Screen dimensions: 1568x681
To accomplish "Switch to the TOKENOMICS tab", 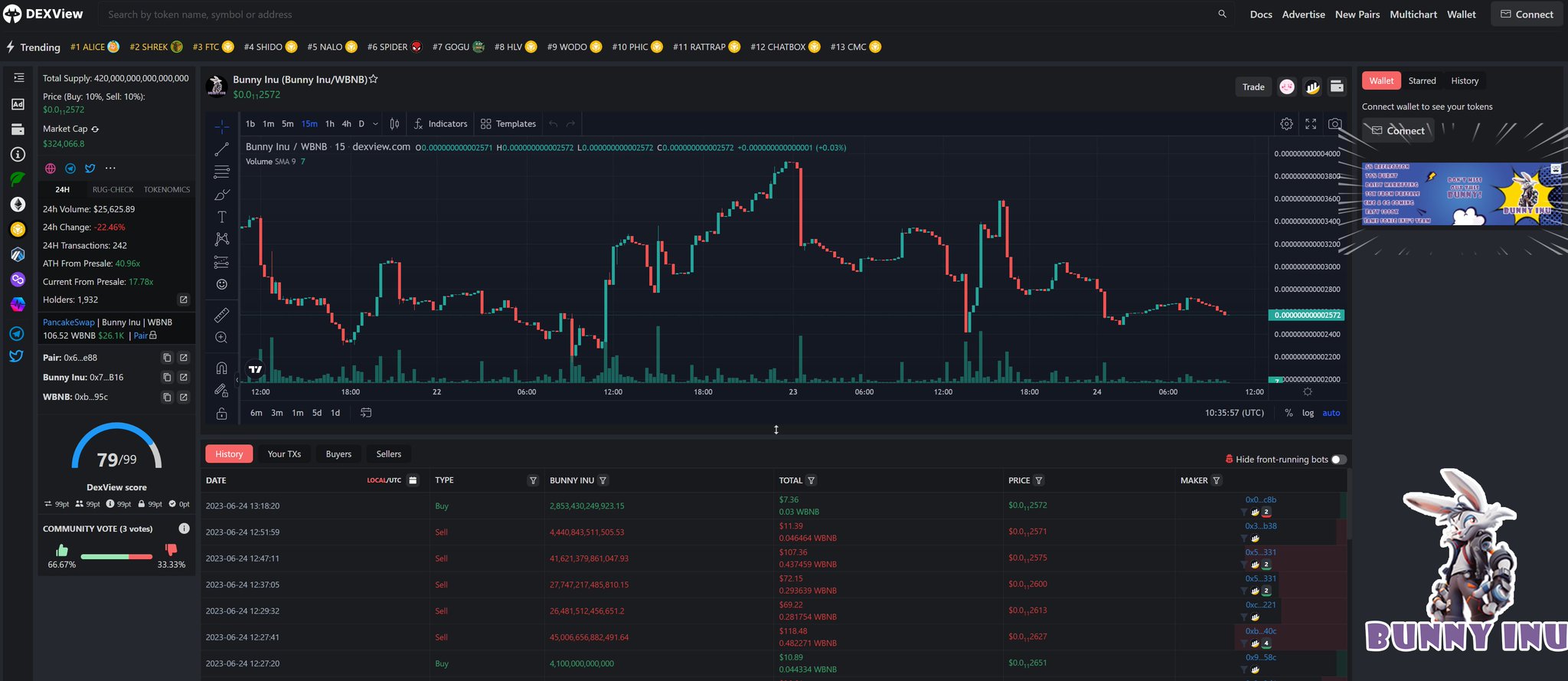I will (167, 189).
